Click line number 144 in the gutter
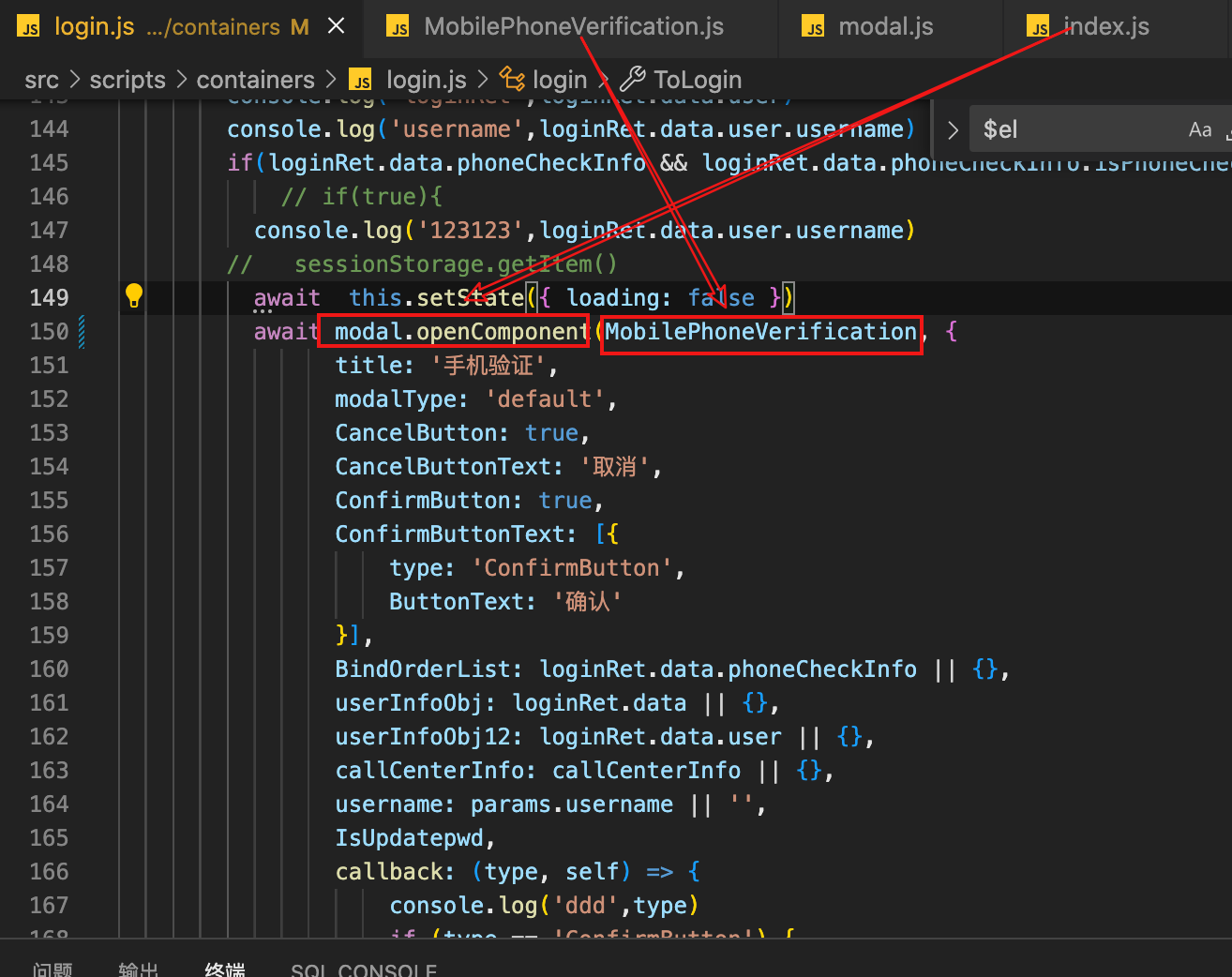 pos(49,129)
